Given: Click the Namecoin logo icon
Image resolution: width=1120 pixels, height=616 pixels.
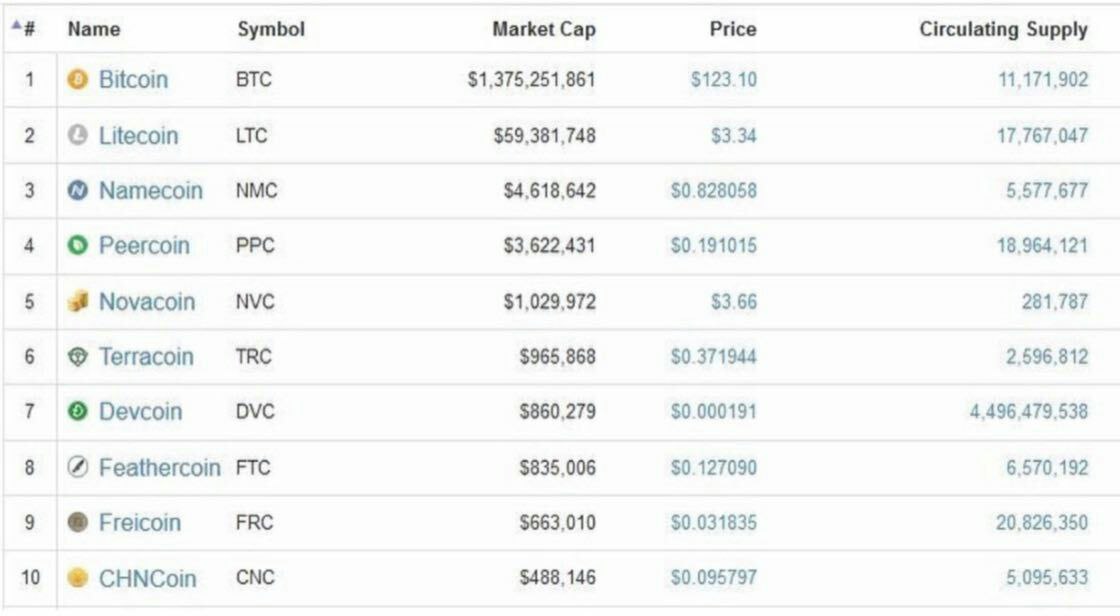Looking at the screenshot, I should (x=77, y=191).
